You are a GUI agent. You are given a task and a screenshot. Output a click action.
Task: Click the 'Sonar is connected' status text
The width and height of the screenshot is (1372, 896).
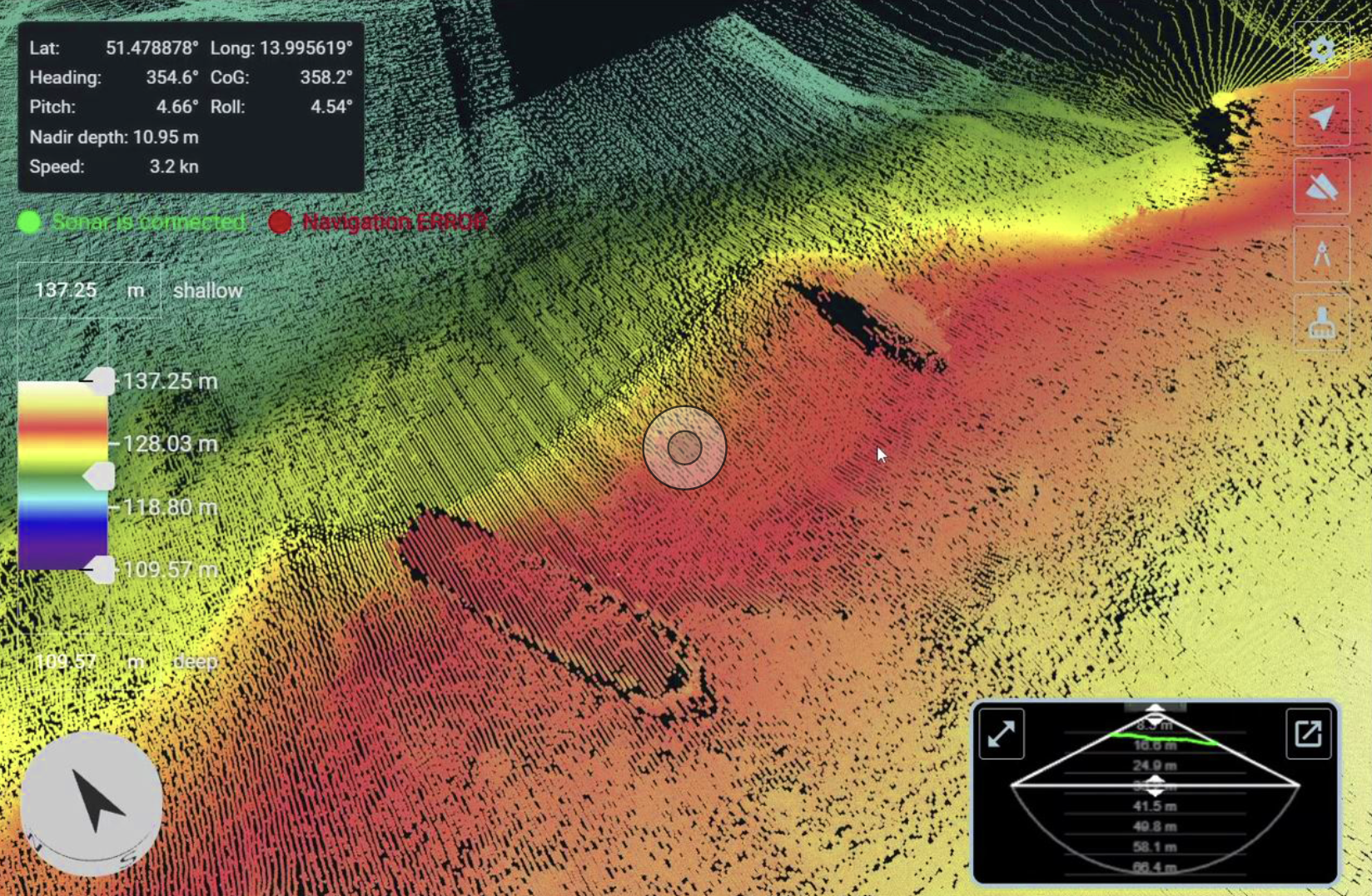tap(149, 222)
